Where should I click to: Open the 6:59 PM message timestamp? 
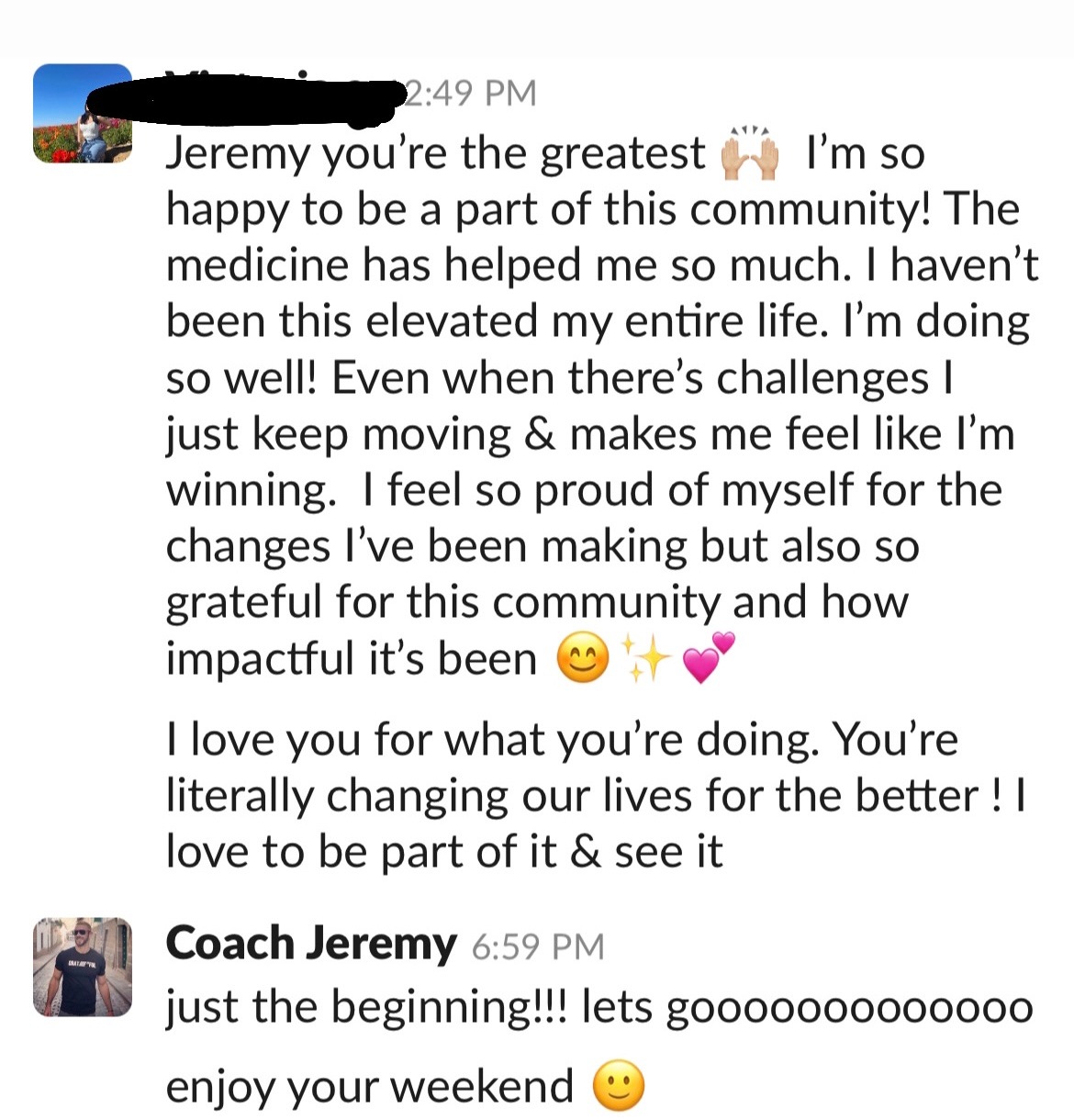point(538,946)
